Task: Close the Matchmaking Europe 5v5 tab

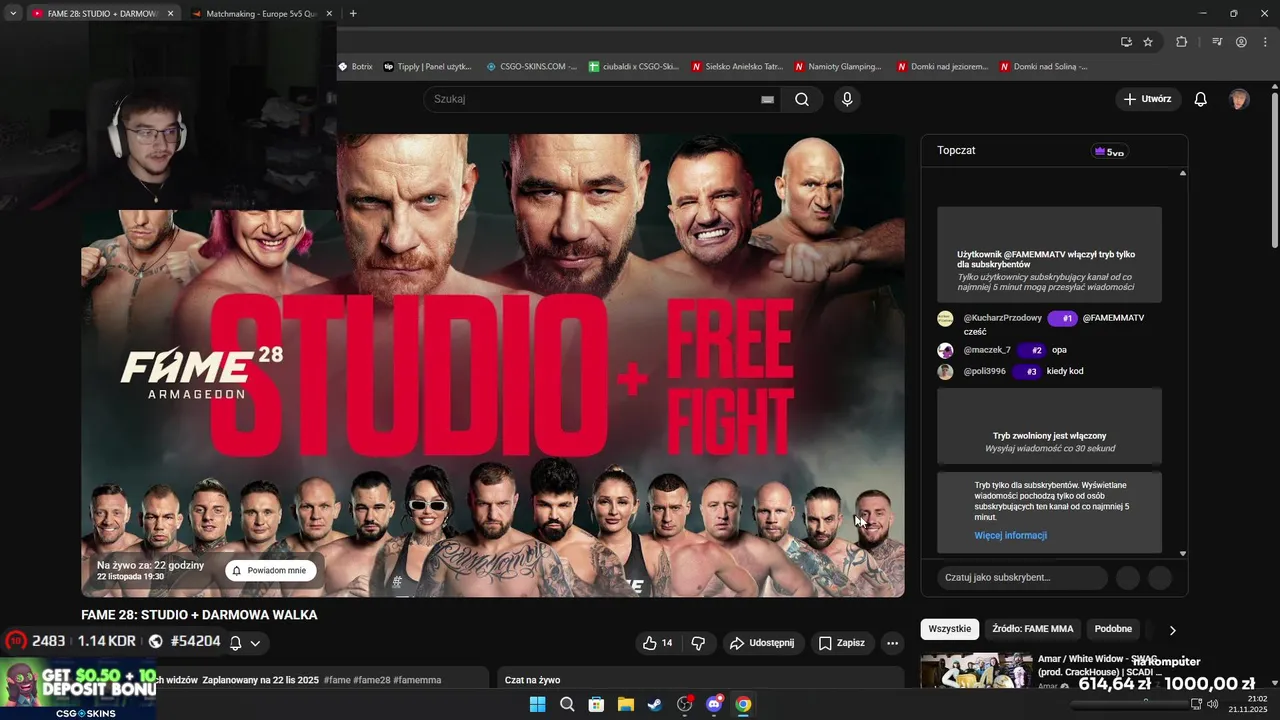Action: point(329,14)
